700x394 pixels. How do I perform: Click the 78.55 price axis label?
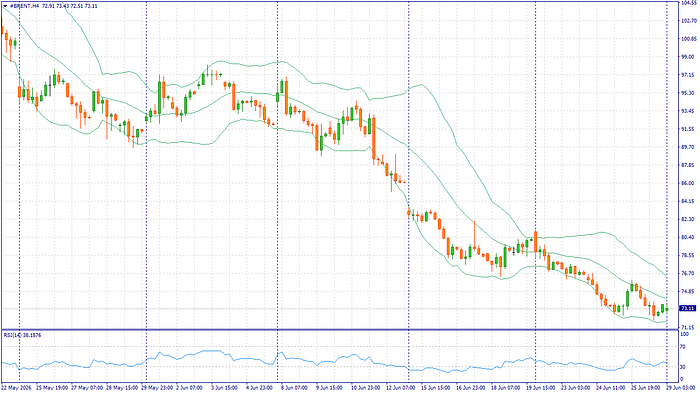tap(688, 255)
